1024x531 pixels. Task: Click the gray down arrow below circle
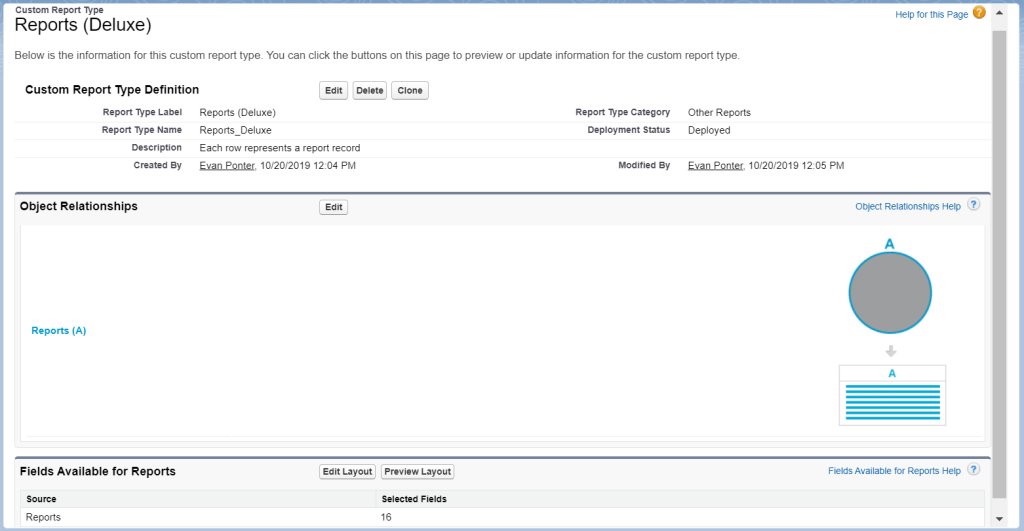891,351
